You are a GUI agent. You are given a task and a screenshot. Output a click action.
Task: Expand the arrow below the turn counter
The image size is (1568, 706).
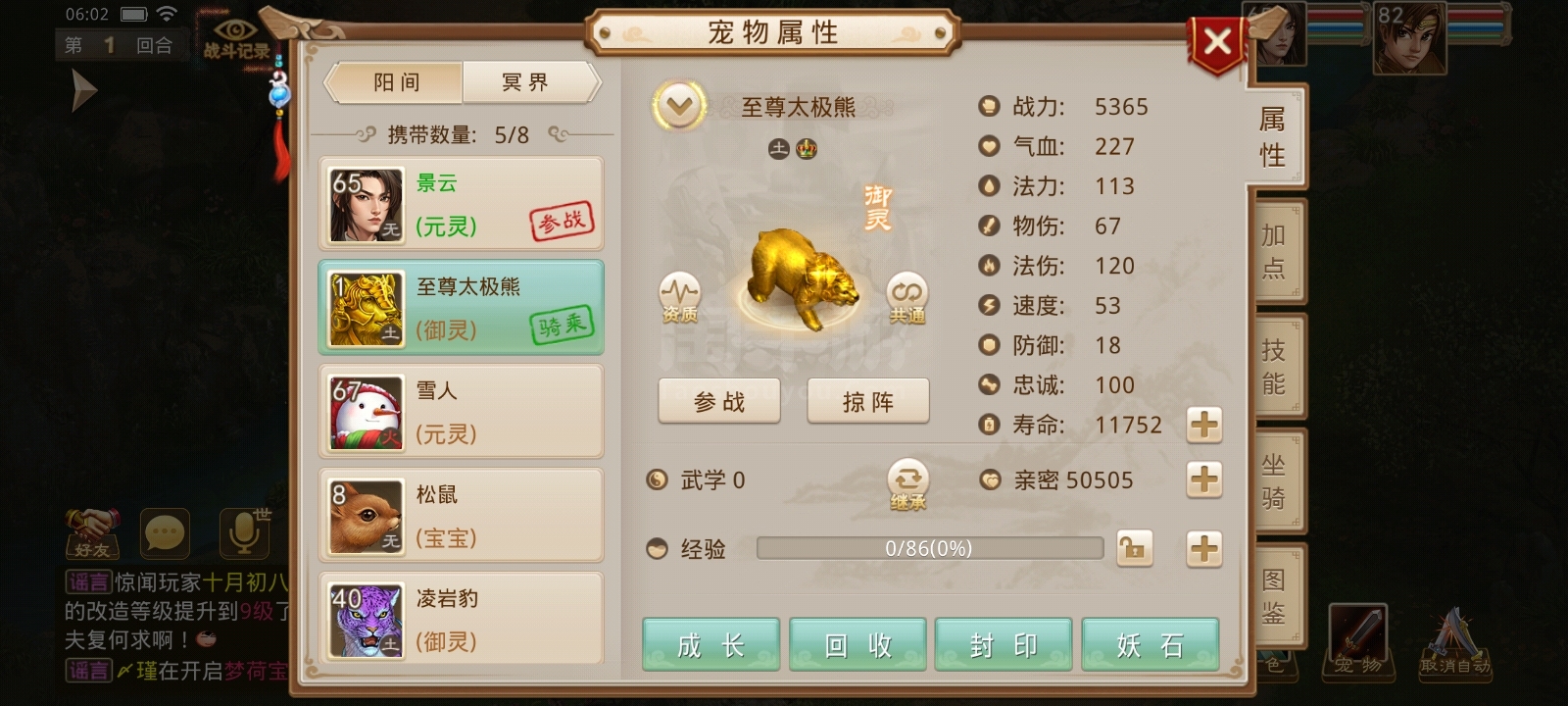click(x=84, y=92)
